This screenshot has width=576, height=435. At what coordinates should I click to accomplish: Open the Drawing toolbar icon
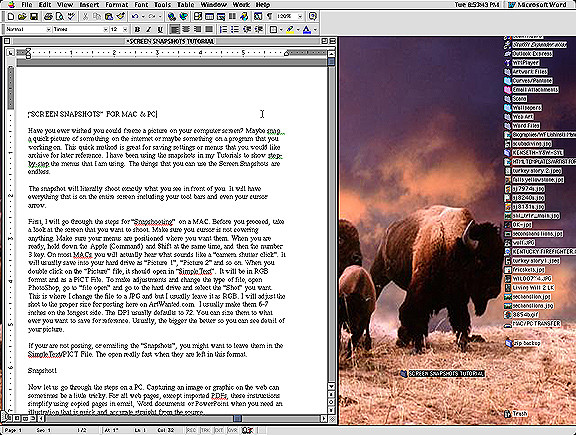244,17
